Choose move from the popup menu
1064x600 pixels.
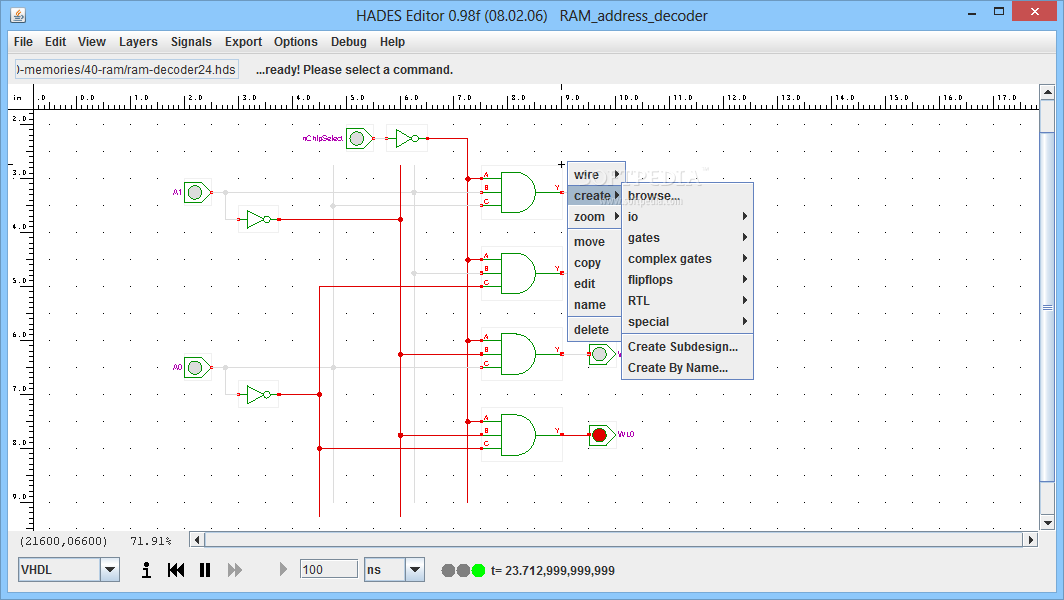(x=595, y=242)
